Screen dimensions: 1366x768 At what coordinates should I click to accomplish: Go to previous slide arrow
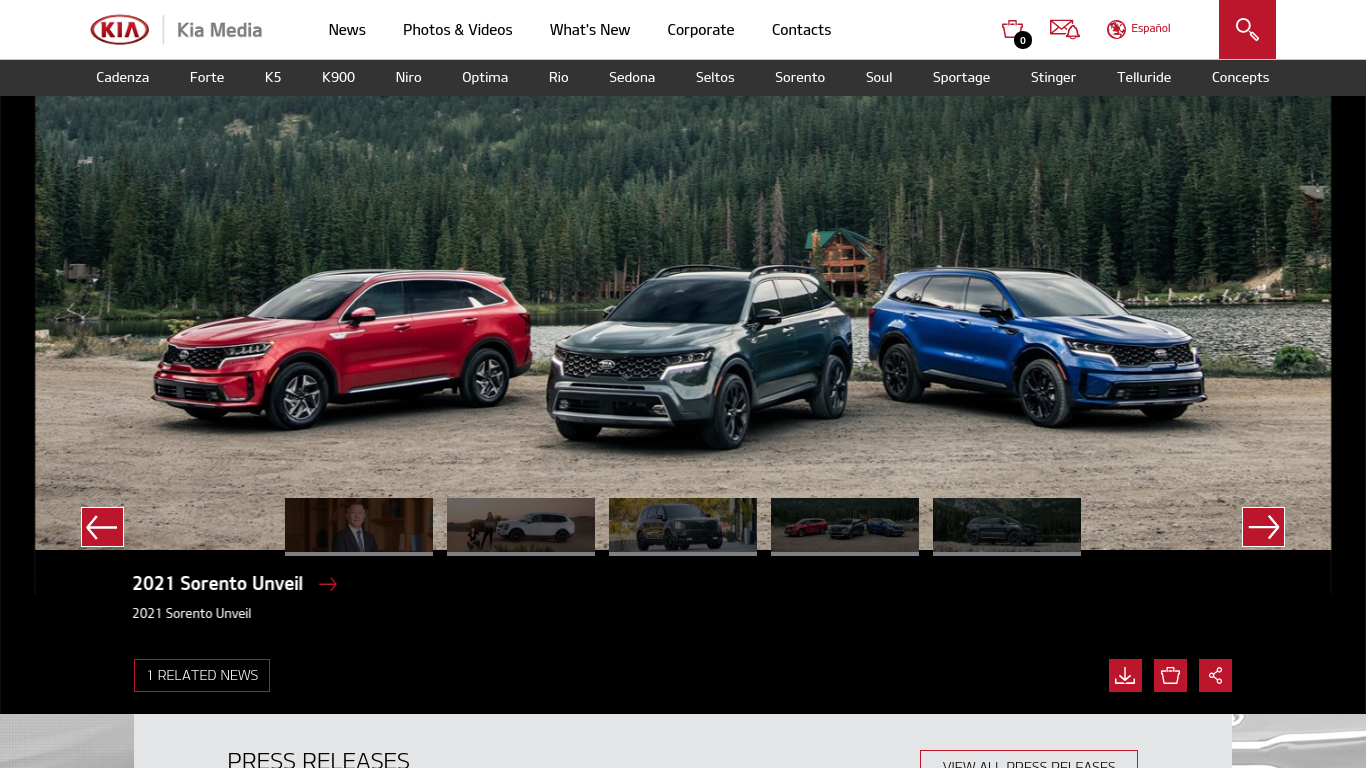[x=102, y=527]
